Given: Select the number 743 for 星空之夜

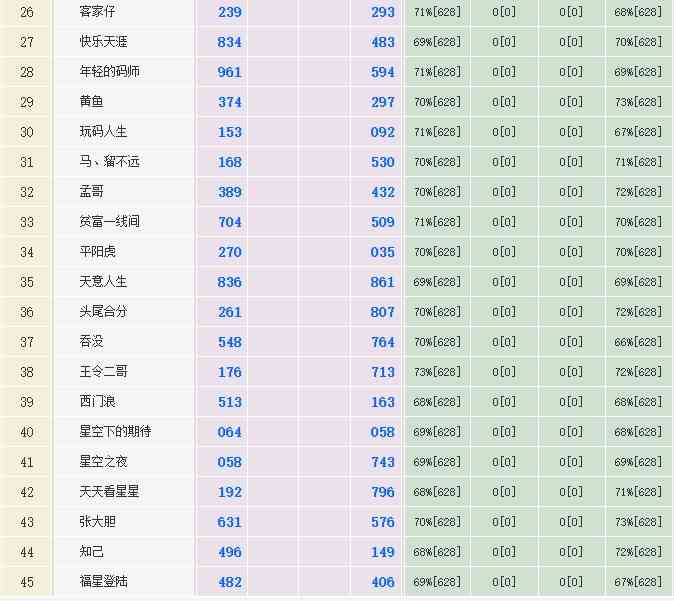Looking at the screenshot, I should [382, 462].
